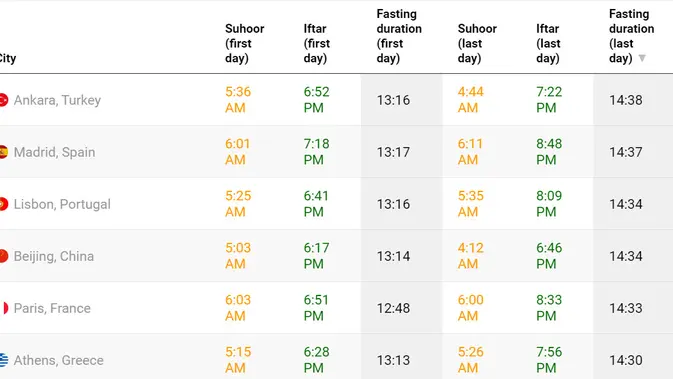Viewport: 673px width, 379px height.
Task: Sort by Suhoor (first day) column header
Action: [x=244, y=43]
